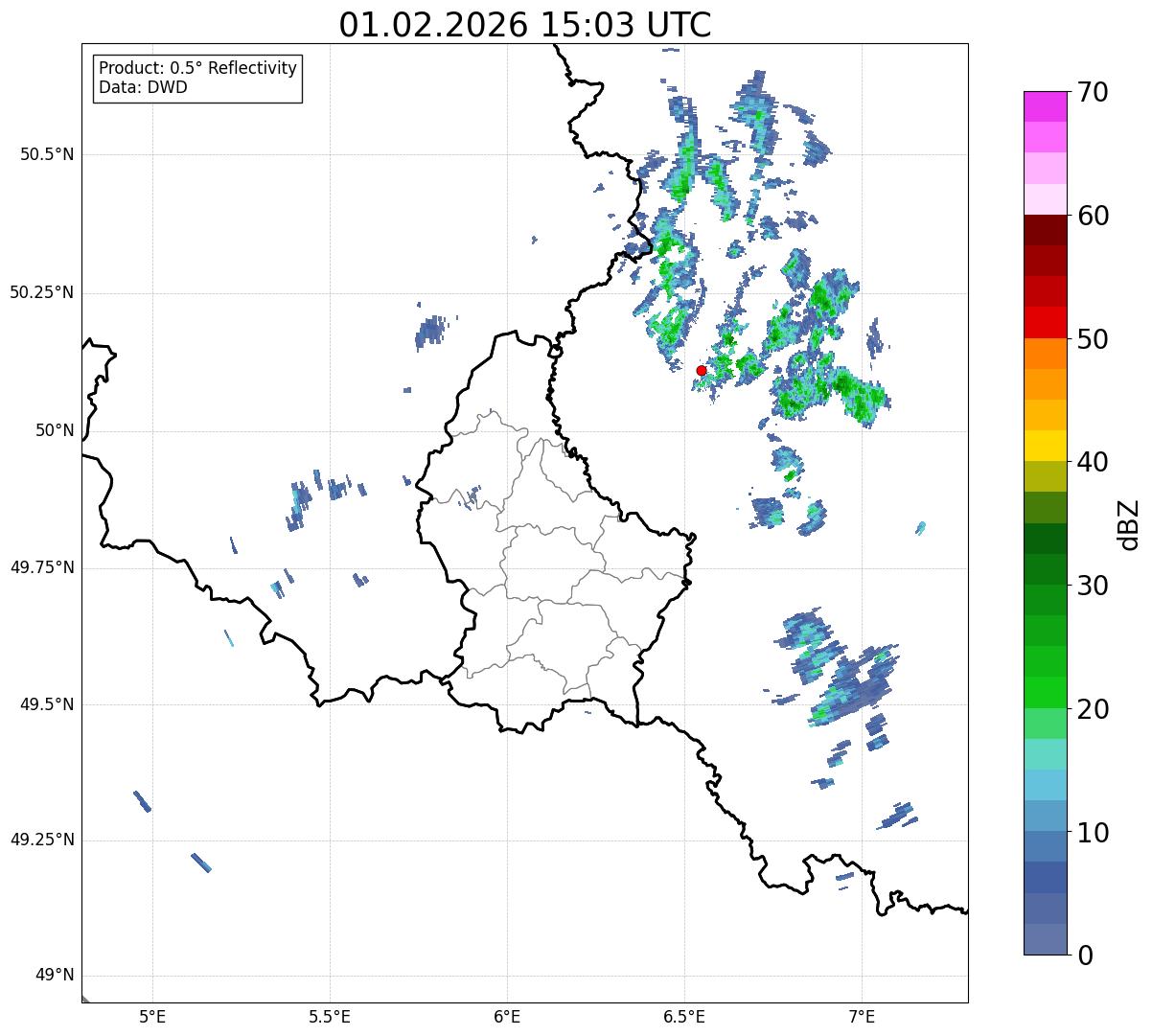This screenshot has height=1036, width=1152.
Task: Click the yellow colorbar swatch at 40
Action: point(1046,446)
